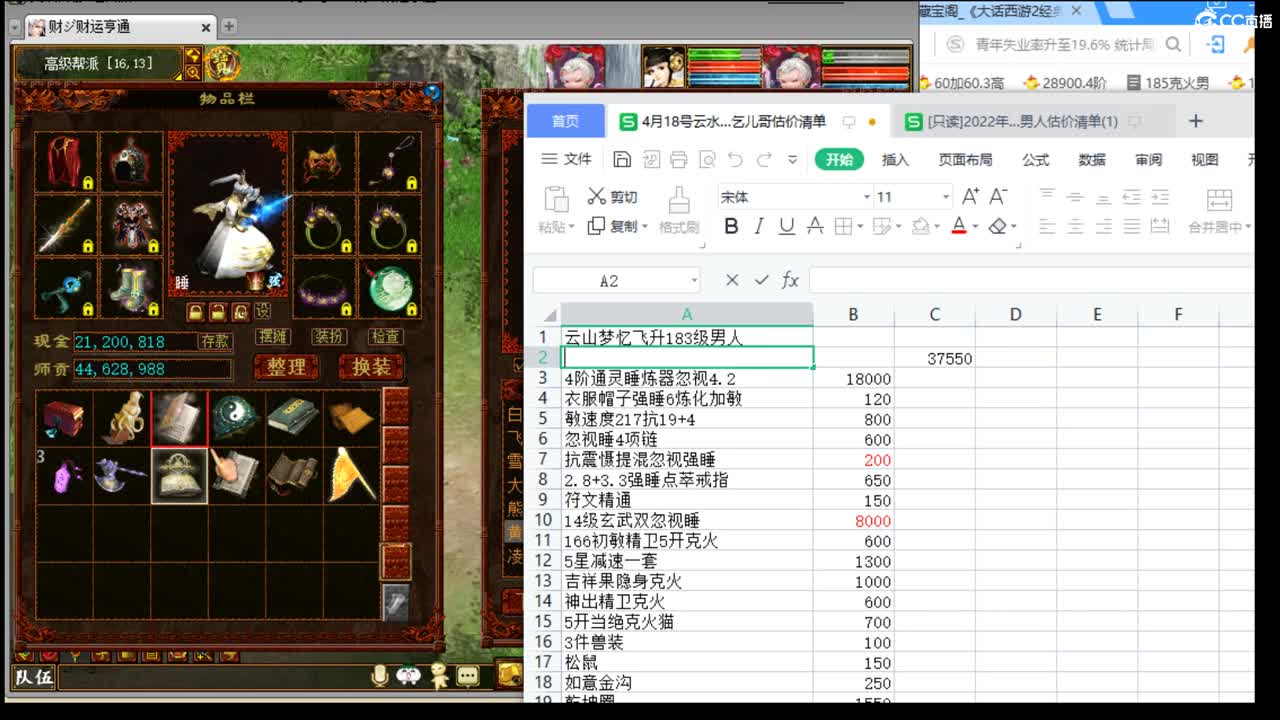Screen dimensions: 1280x720
Task: Expand the paste (粘贴) options arrow
Action: [x=572, y=228]
